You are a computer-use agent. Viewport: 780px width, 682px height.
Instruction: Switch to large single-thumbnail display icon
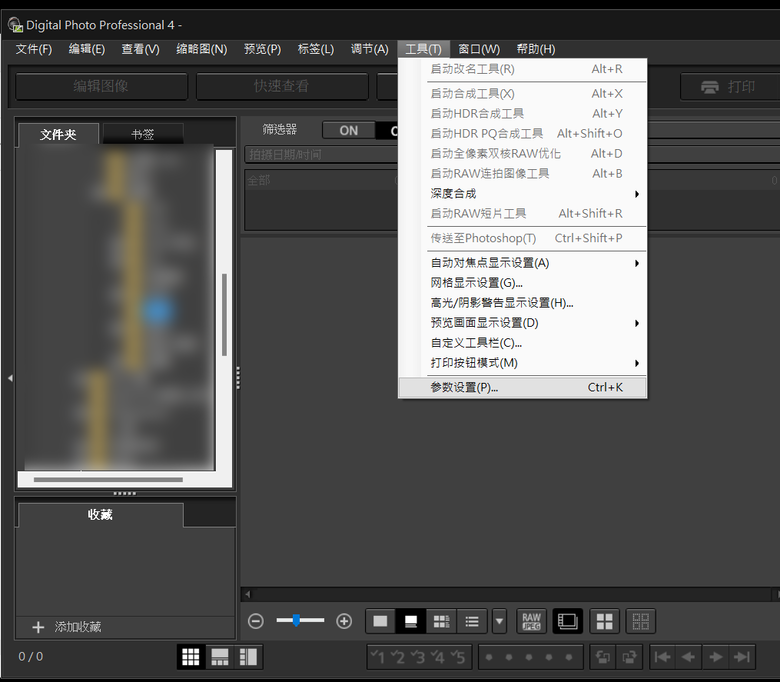pos(381,621)
